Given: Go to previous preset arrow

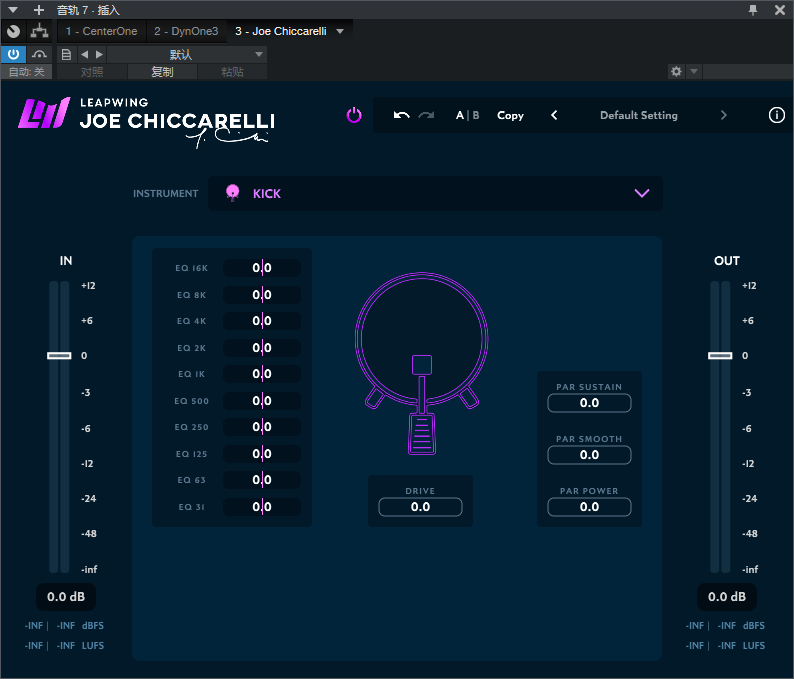Looking at the screenshot, I should pos(554,115).
